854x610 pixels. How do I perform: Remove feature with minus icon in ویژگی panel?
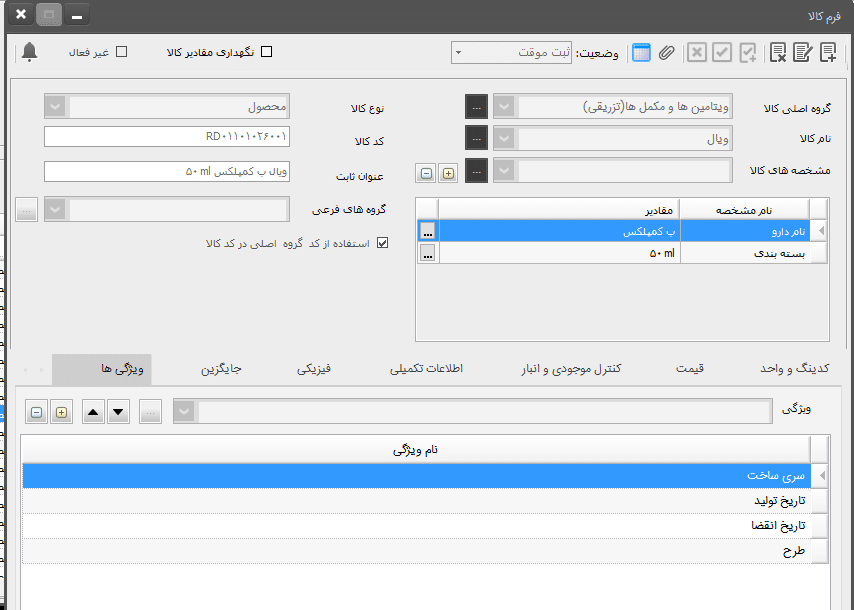coord(36,412)
